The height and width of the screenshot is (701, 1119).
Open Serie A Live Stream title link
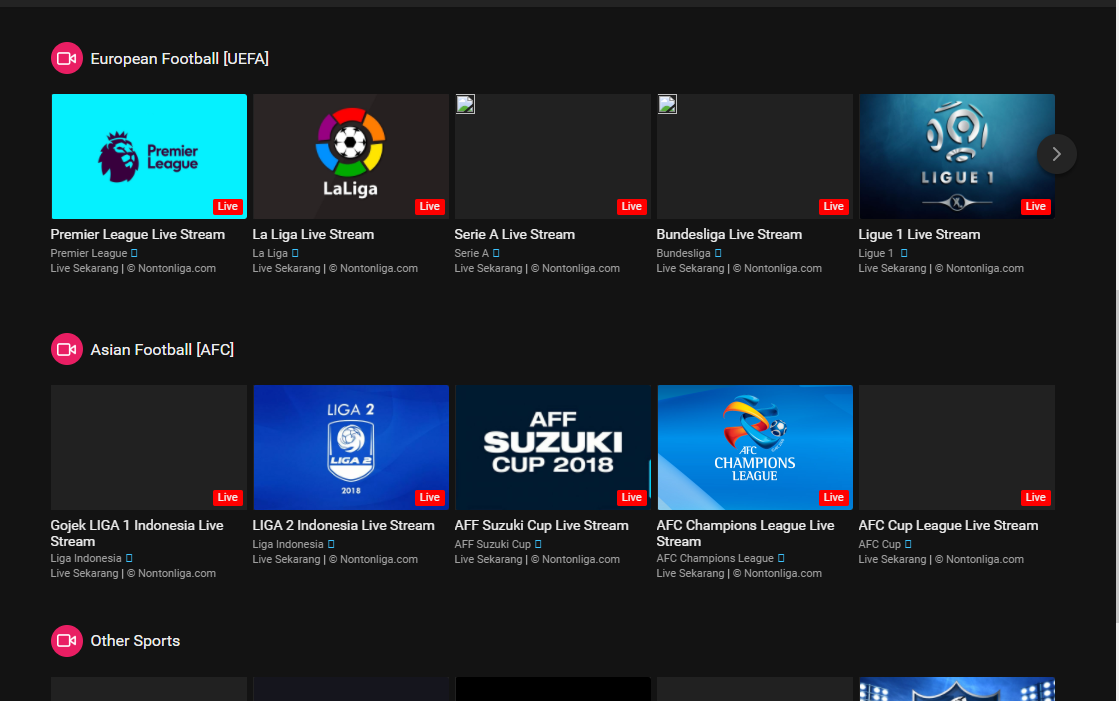pos(515,234)
